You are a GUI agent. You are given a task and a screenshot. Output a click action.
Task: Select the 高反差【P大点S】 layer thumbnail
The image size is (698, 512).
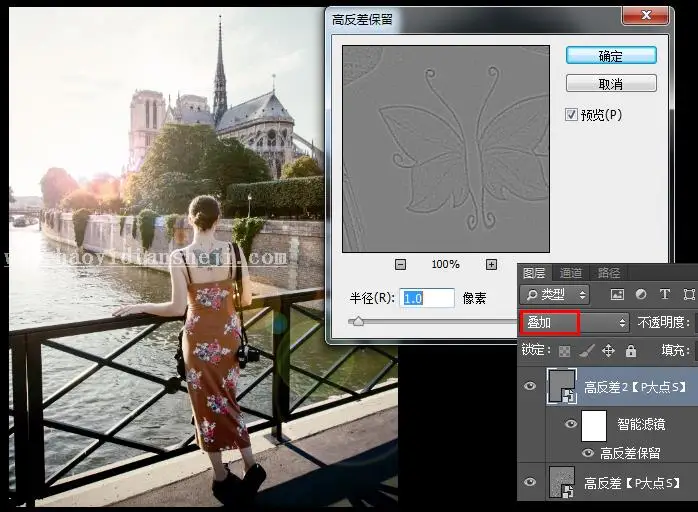(562, 482)
